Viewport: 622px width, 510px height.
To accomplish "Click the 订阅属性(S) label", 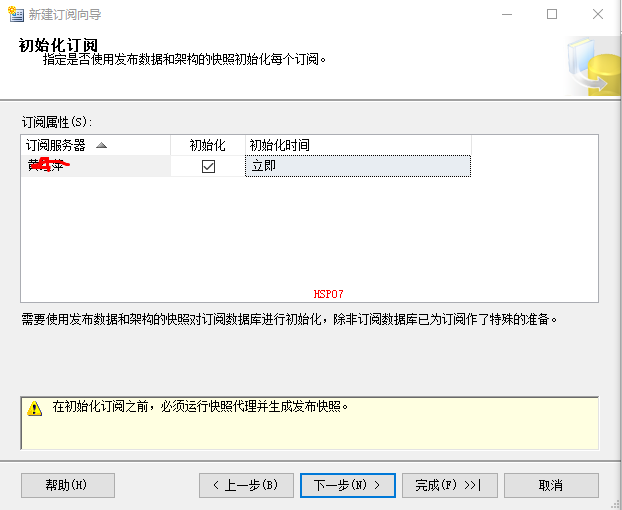I will click(57, 122).
